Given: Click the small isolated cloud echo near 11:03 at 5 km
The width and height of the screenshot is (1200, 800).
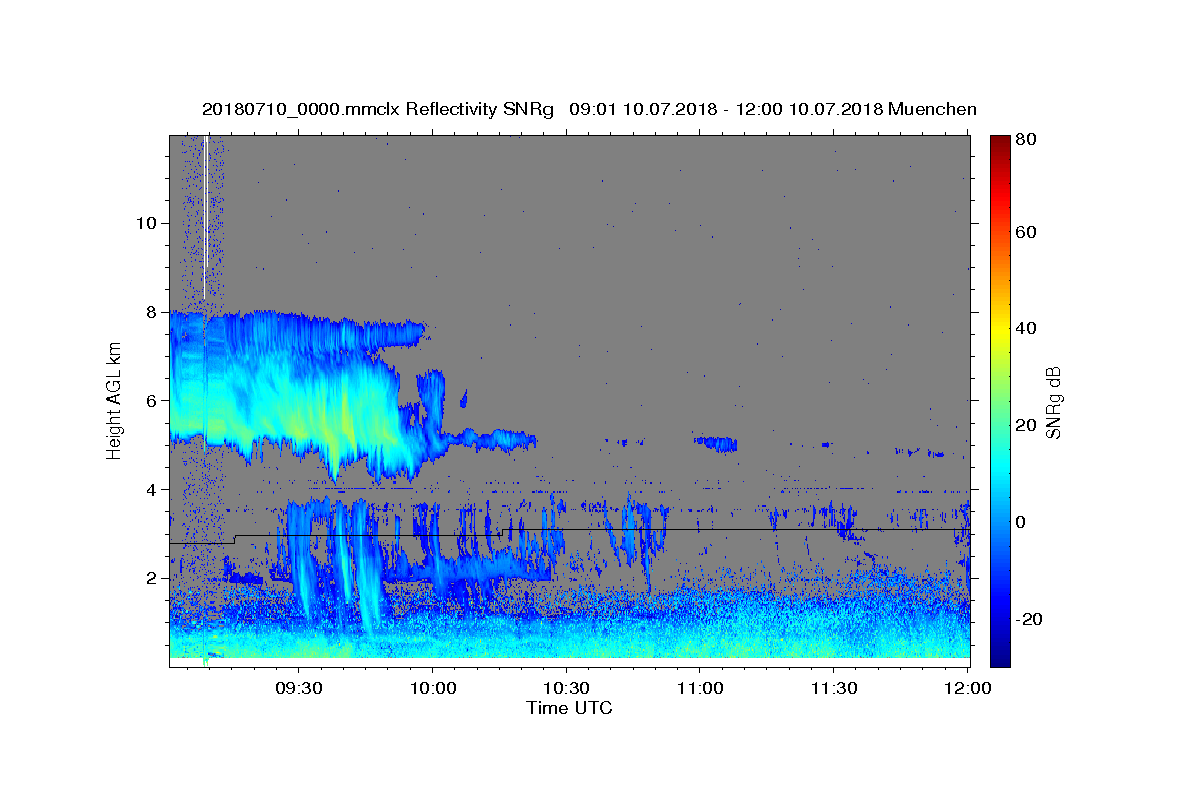Looking at the screenshot, I should [x=716, y=443].
